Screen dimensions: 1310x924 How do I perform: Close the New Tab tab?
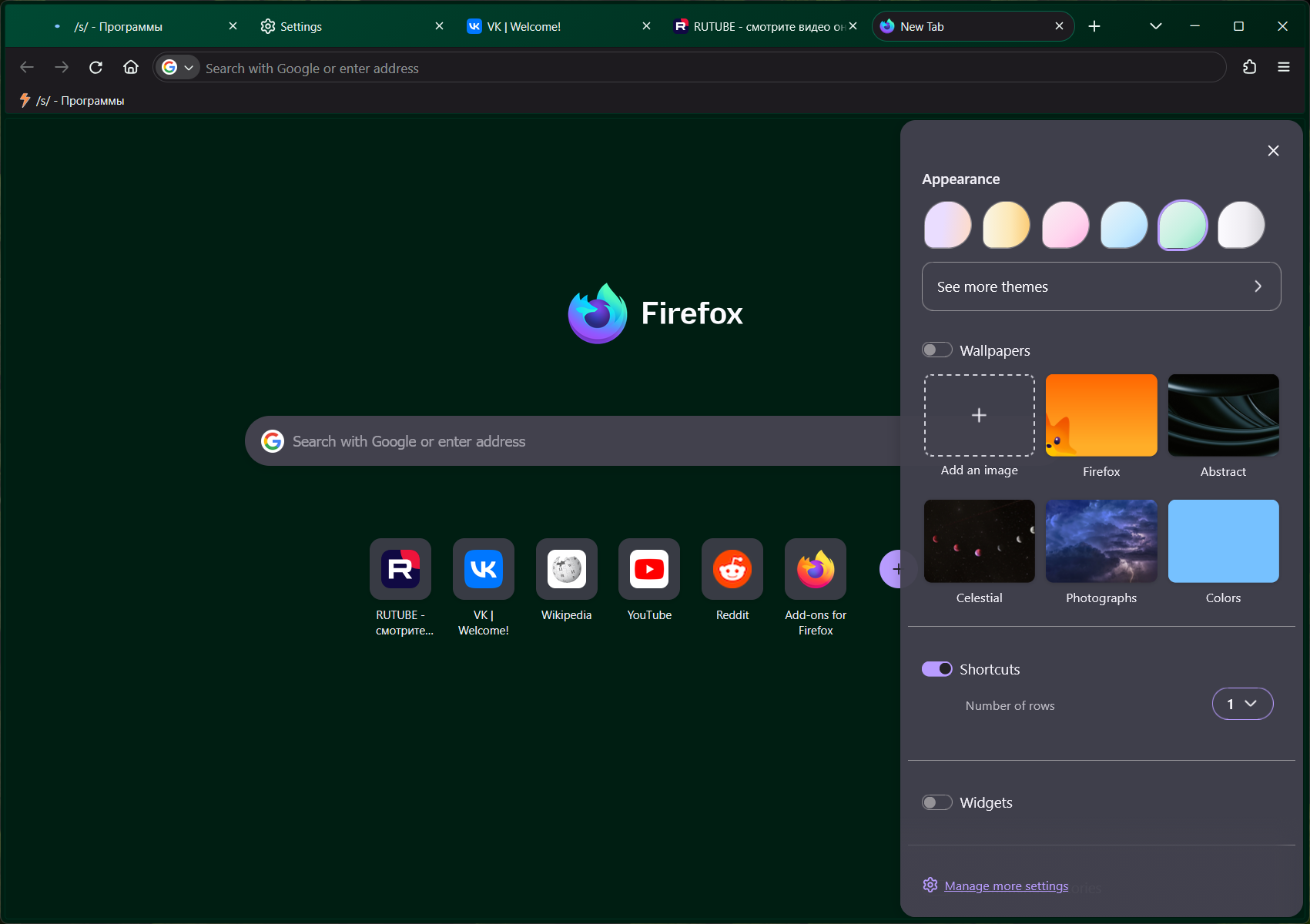1059,26
